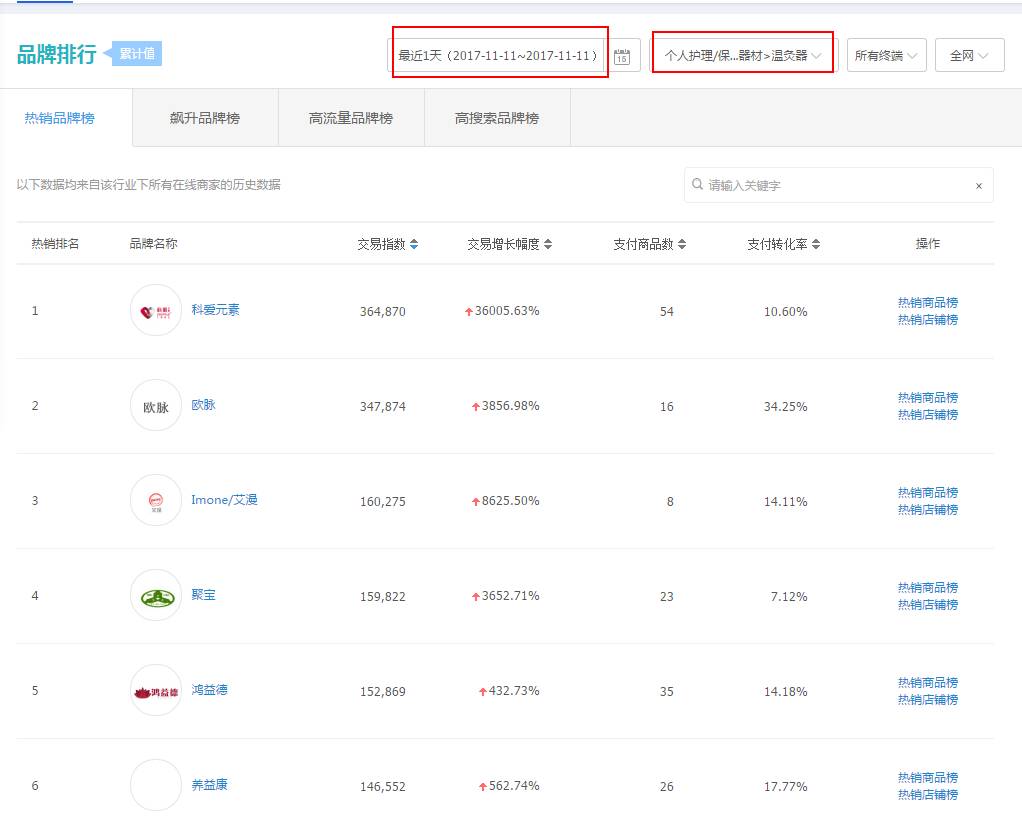Sort by 交易增长幅度 column
Image resolution: width=1022 pixels, height=828 pixels.
click(548, 245)
